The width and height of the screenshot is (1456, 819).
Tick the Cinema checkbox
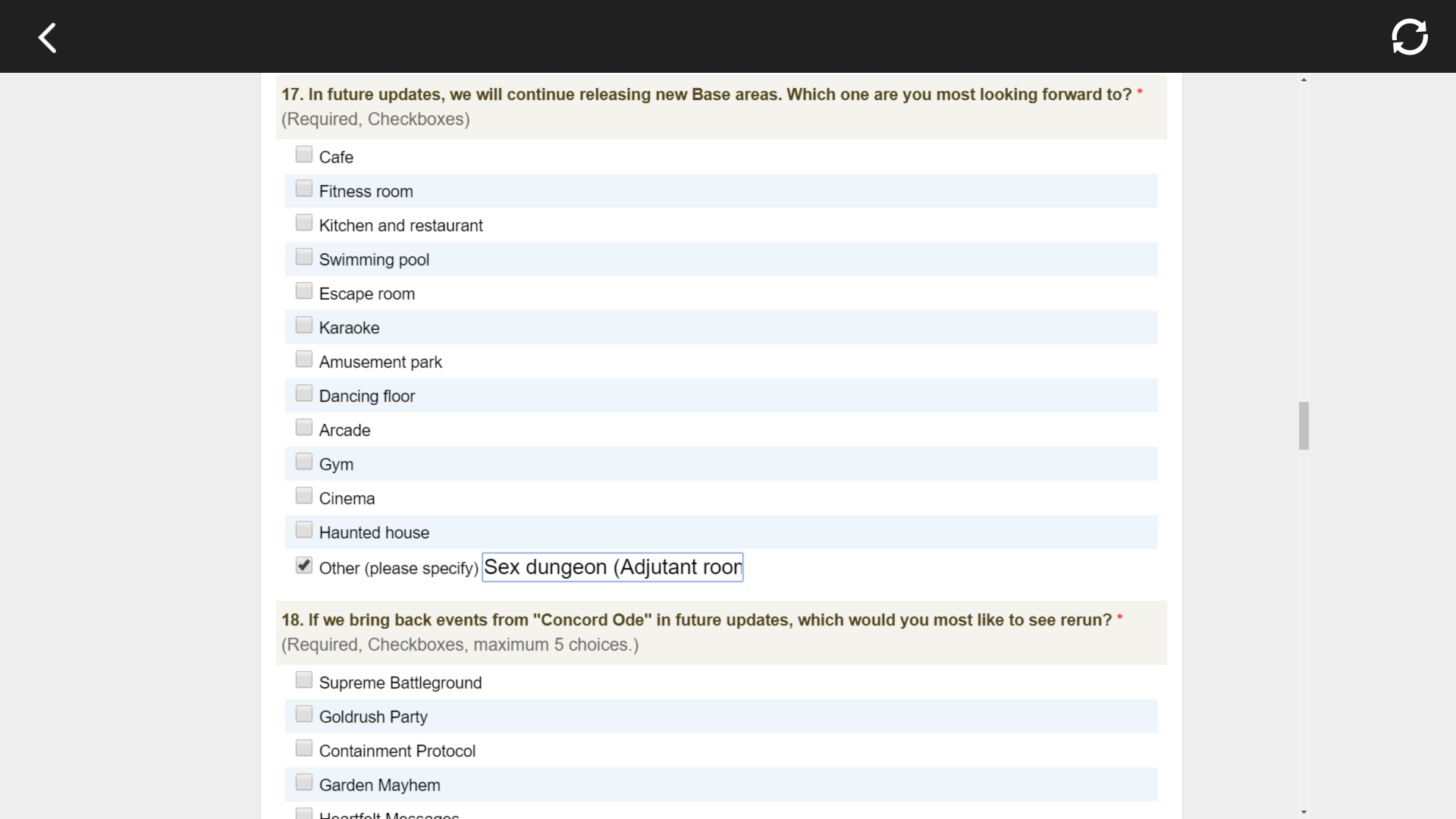coord(304,496)
